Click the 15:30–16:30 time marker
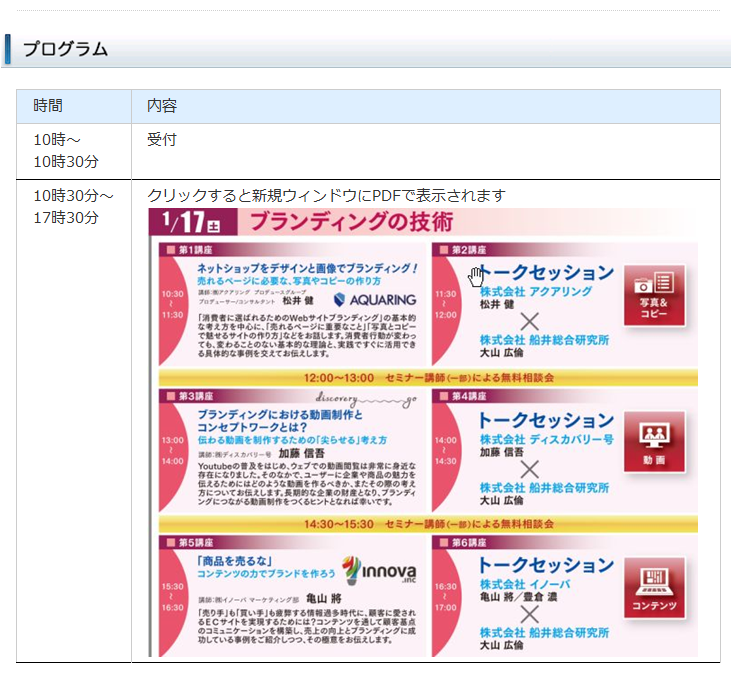 [172, 597]
